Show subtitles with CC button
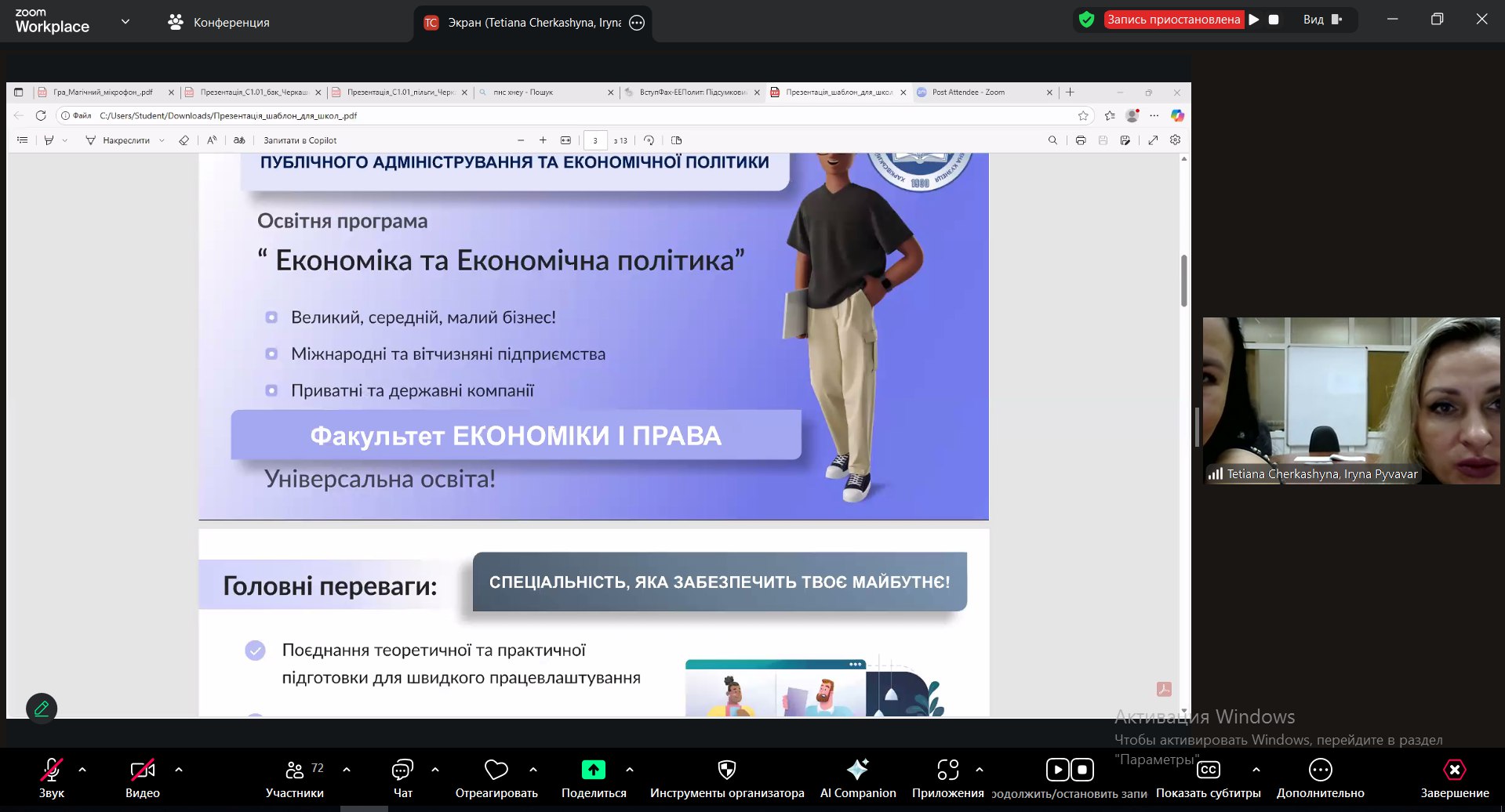The width and height of the screenshot is (1505, 812). tap(1208, 770)
